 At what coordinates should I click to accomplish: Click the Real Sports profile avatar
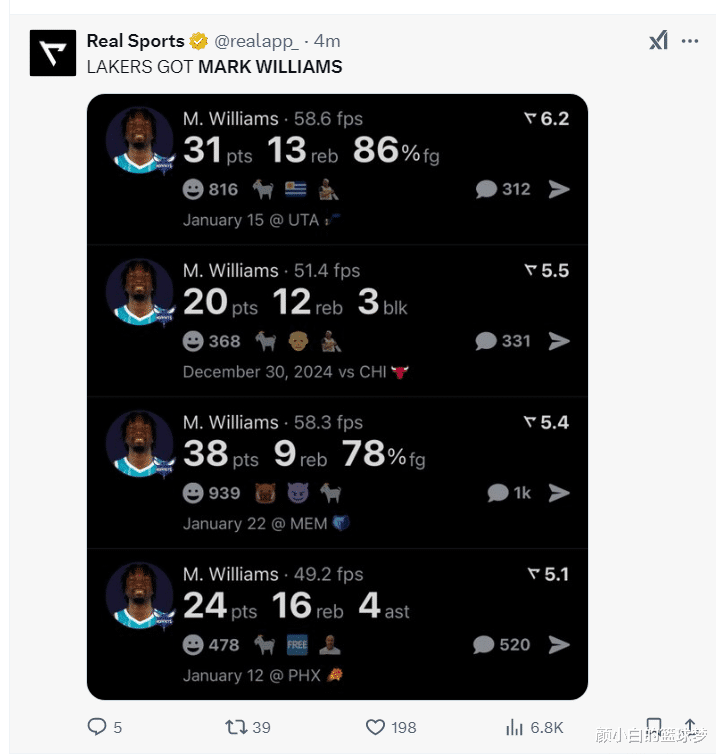coord(53,53)
